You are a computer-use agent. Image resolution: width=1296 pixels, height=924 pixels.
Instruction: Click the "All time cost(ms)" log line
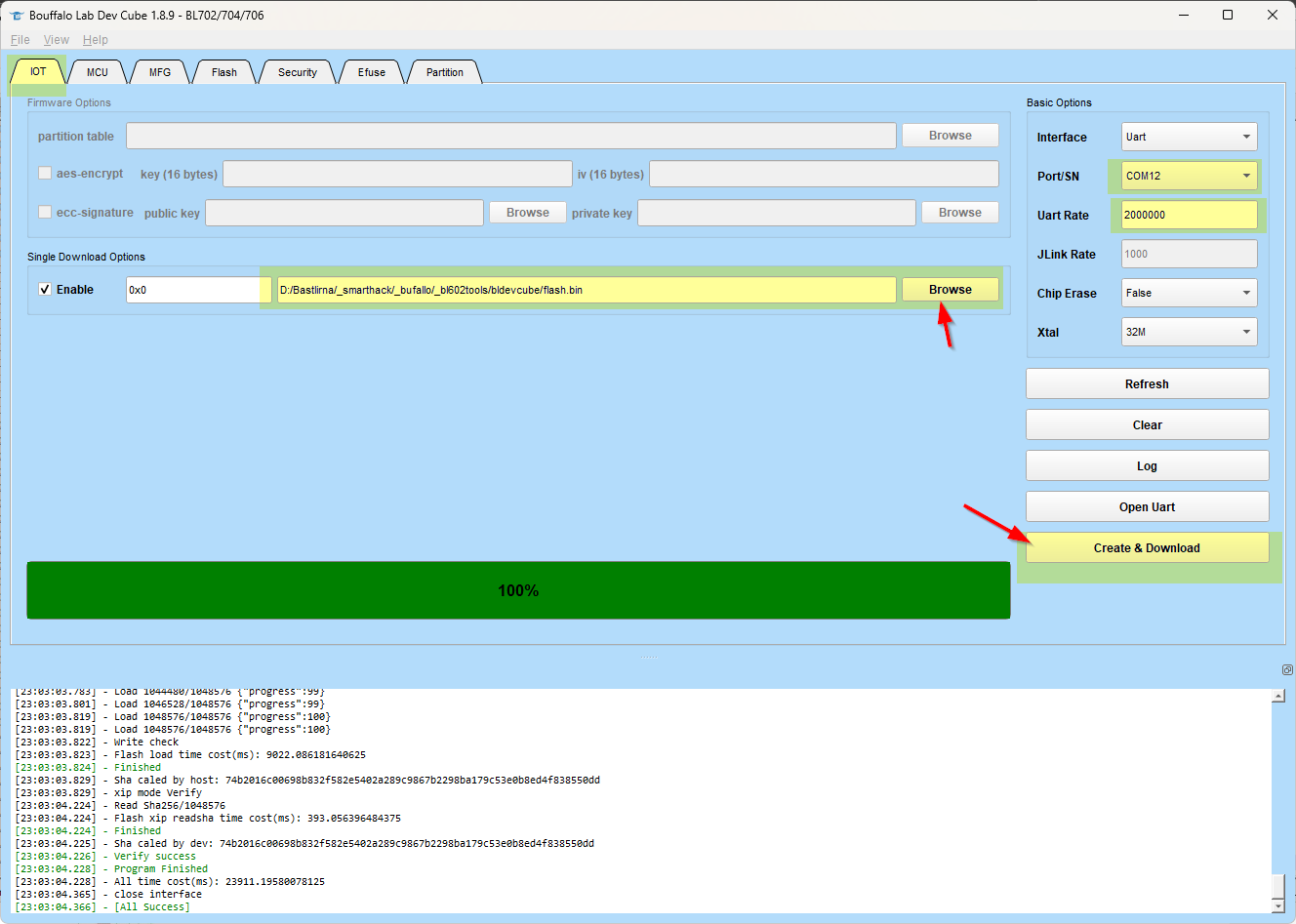pyautogui.click(x=170, y=882)
